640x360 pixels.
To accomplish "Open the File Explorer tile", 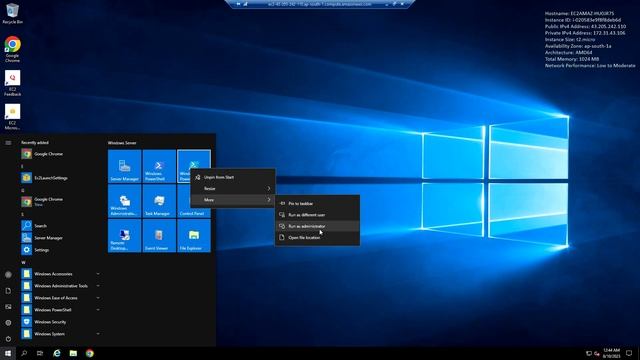I will pyautogui.click(x=194, y=236).
